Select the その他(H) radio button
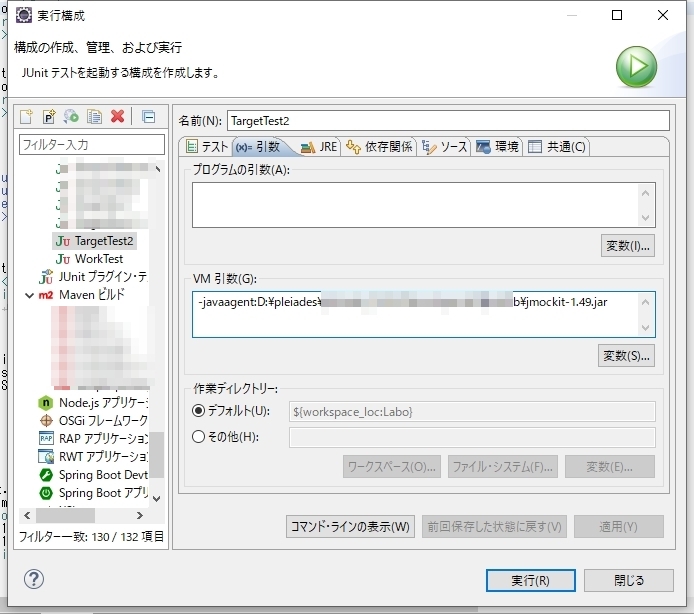Viewport: 694px width, 614px height. (198, 437)
